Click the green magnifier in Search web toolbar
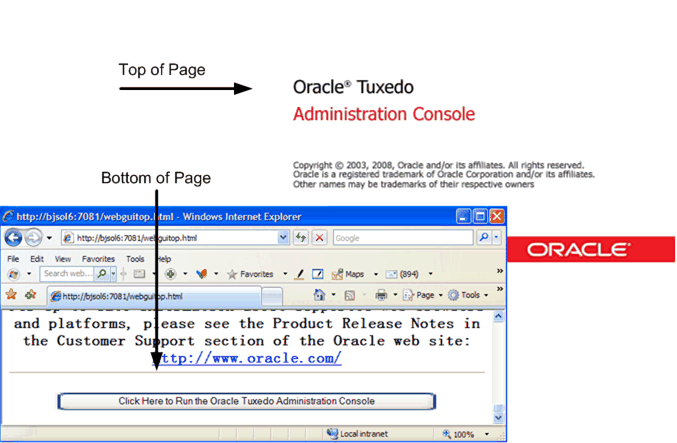Viewport: 677px width, 443px height. tap(102, 274)
